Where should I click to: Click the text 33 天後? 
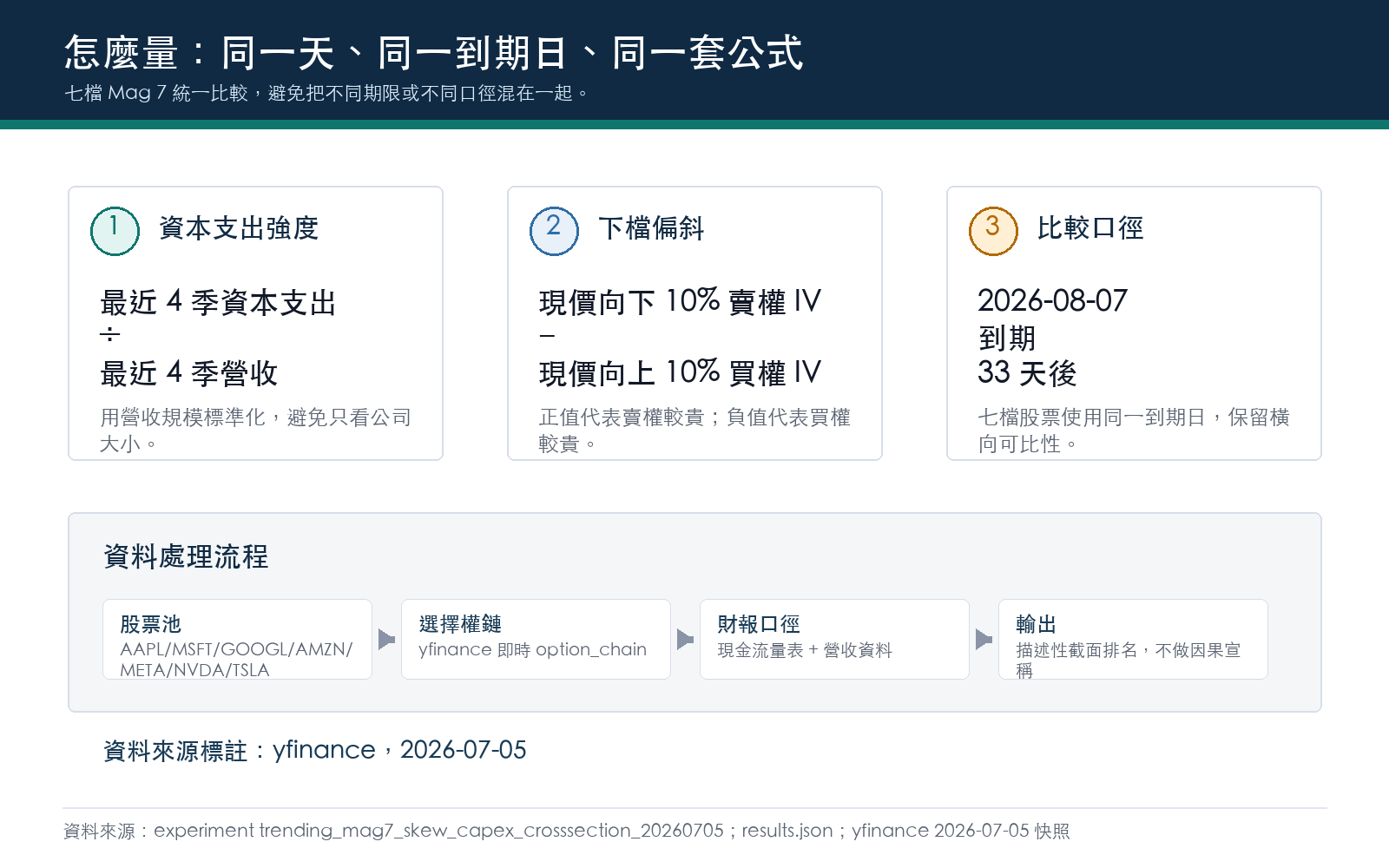[1028, 373]
